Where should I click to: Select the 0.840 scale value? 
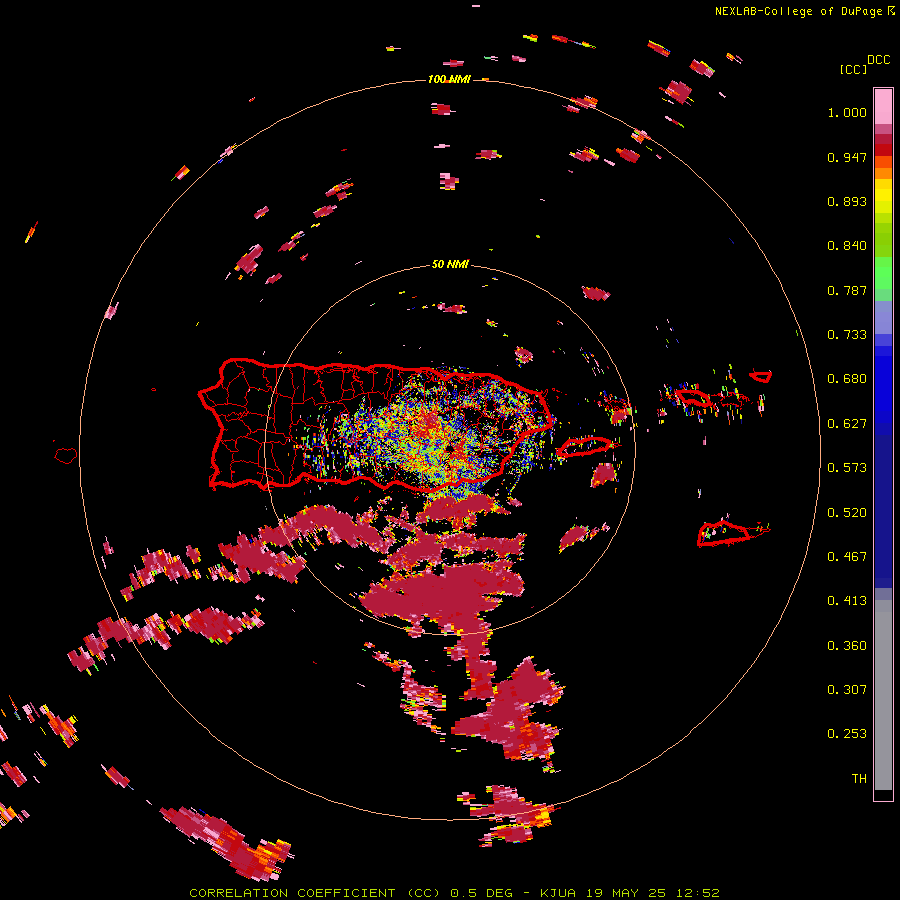tap(847, 246)
